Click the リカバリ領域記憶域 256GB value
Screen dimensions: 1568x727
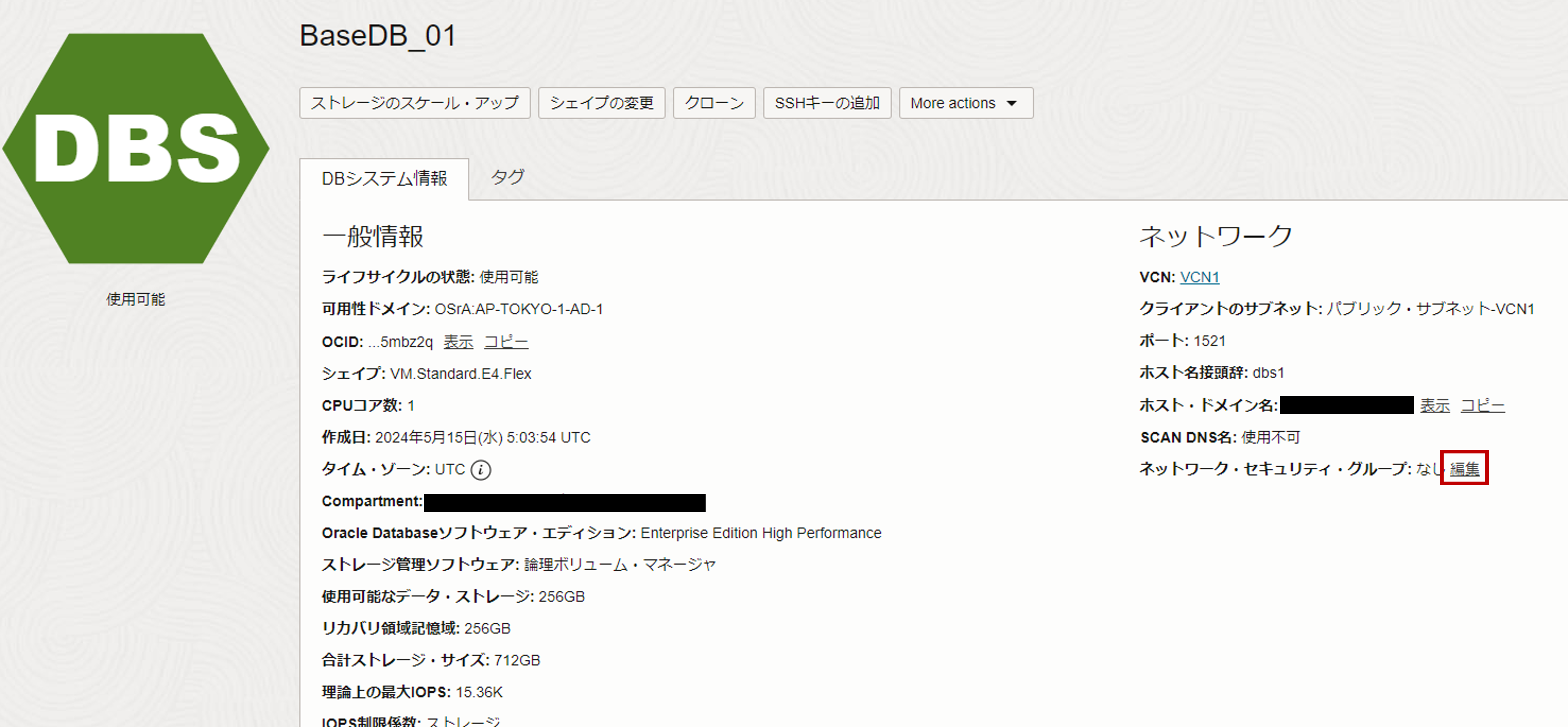point(487,628)
